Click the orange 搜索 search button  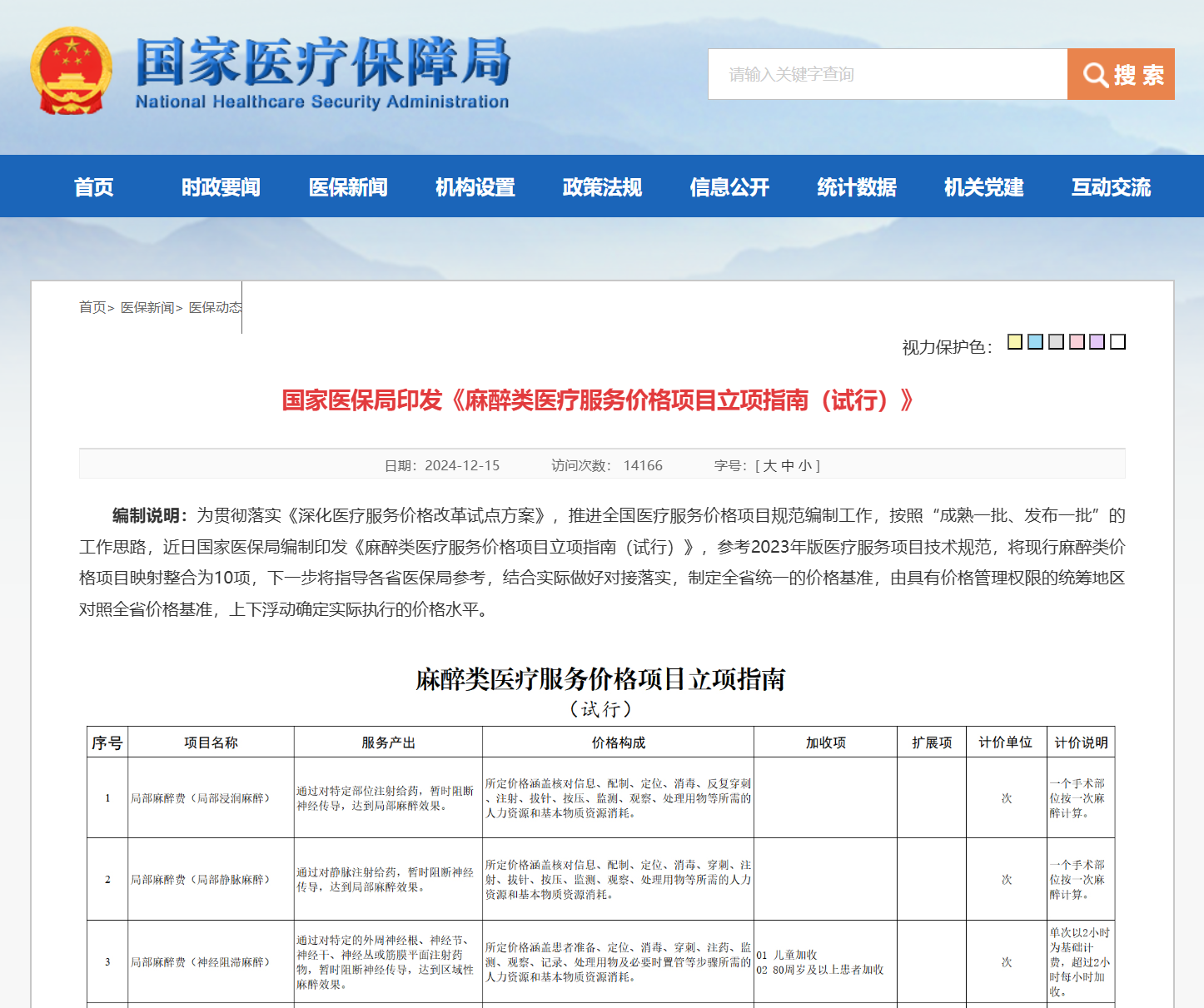[1121, 74]
